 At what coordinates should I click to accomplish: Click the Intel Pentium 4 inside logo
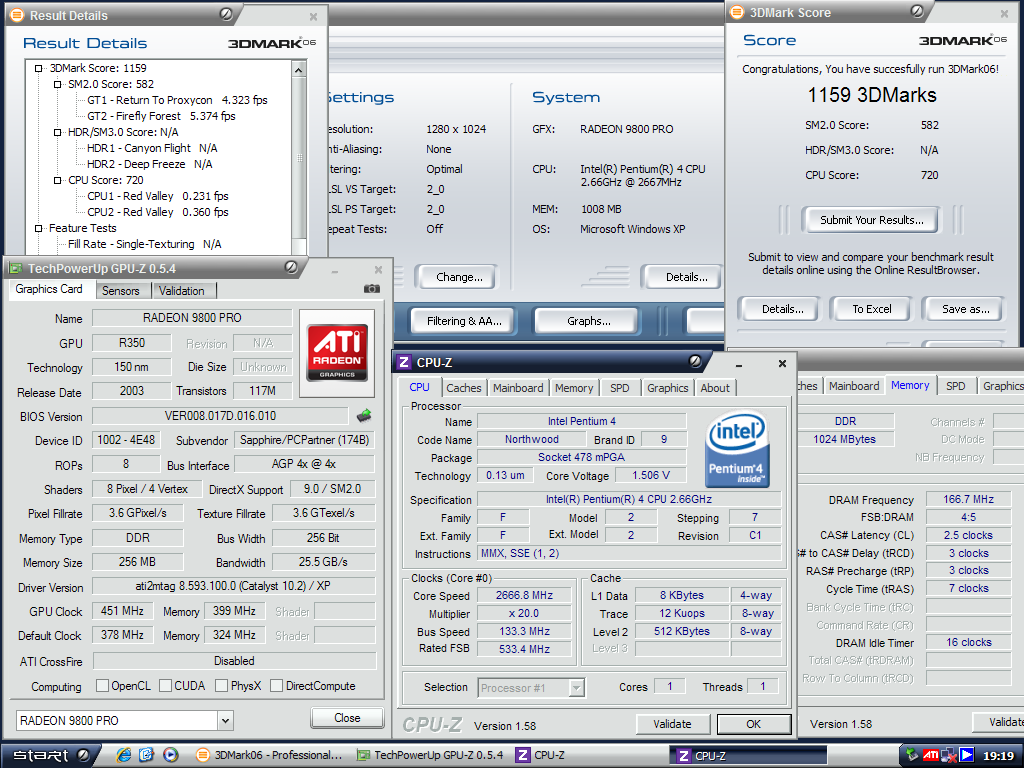click(737, 449)
